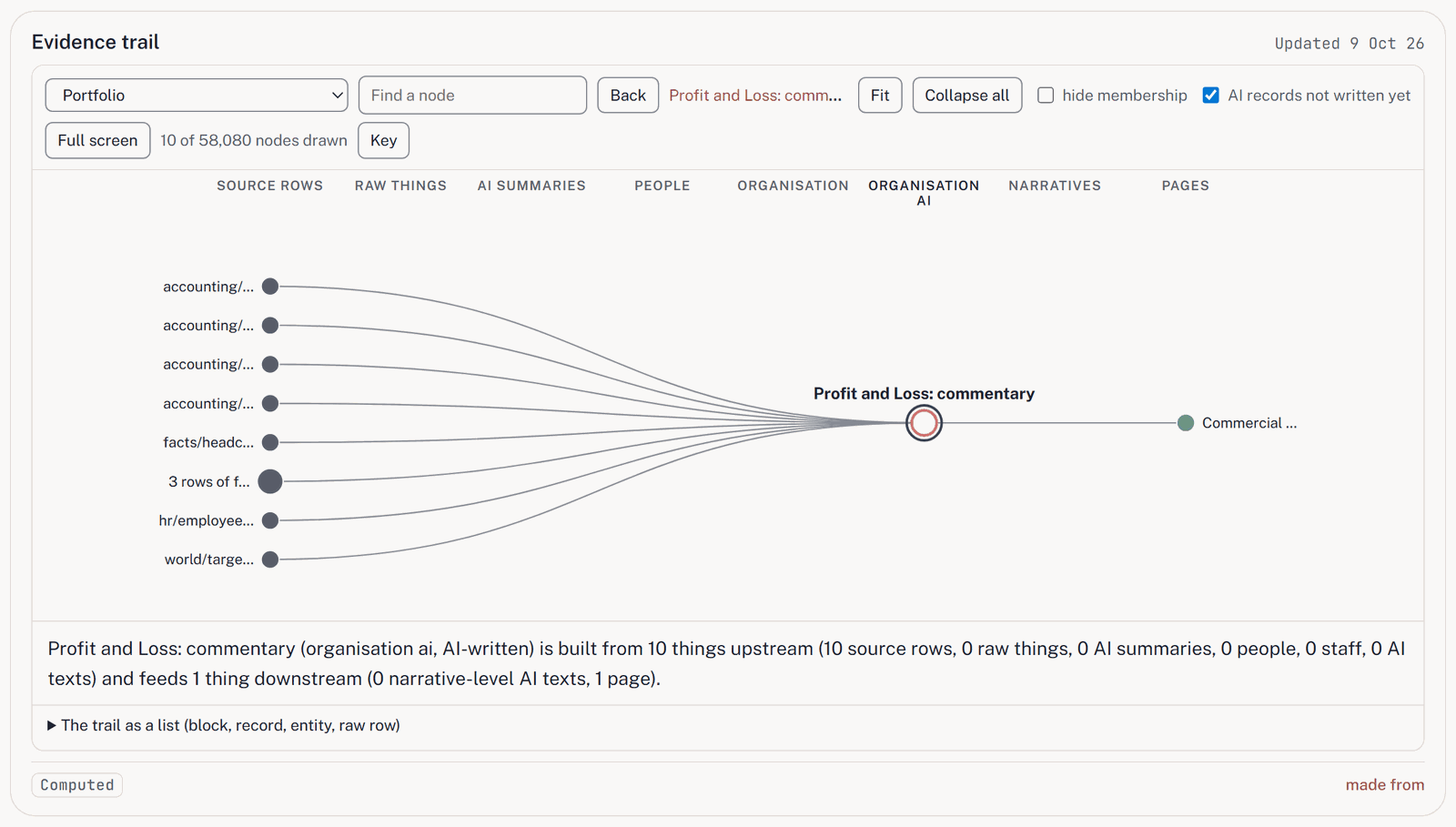Click the PAGES column header
This screenshot has width=1456, height=827.
click(1186, 186)
